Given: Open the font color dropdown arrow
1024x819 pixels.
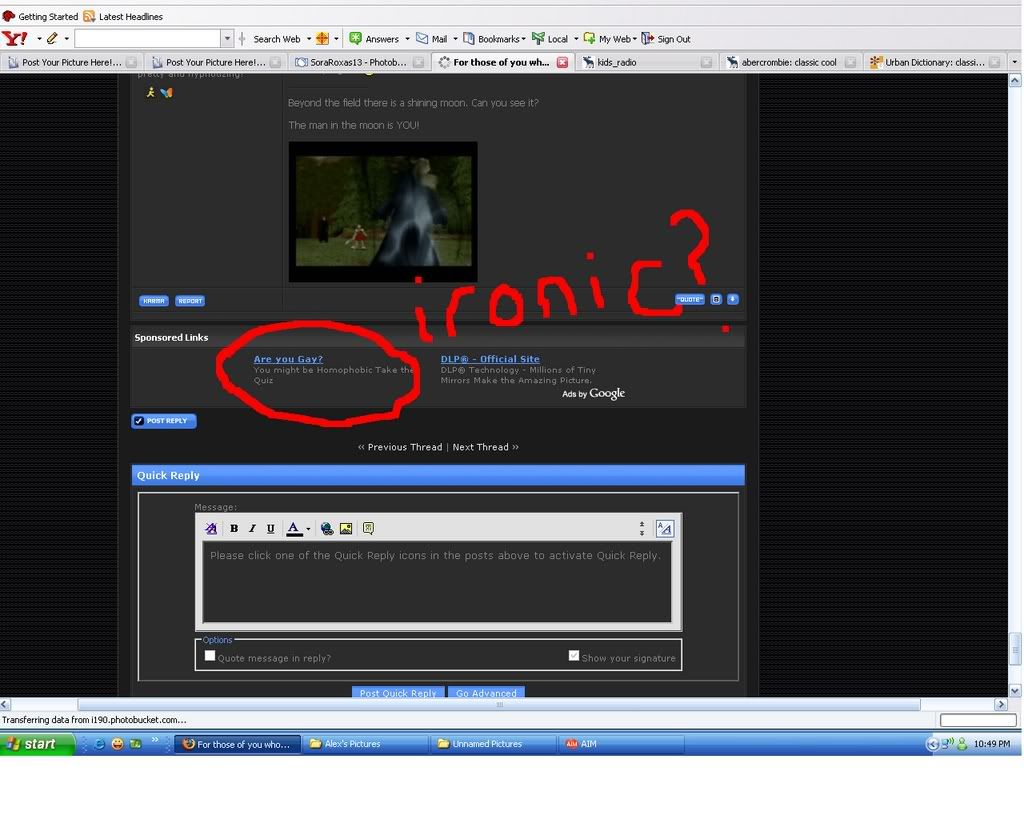Looking at the screenshot, I should (x=308, y=528).
